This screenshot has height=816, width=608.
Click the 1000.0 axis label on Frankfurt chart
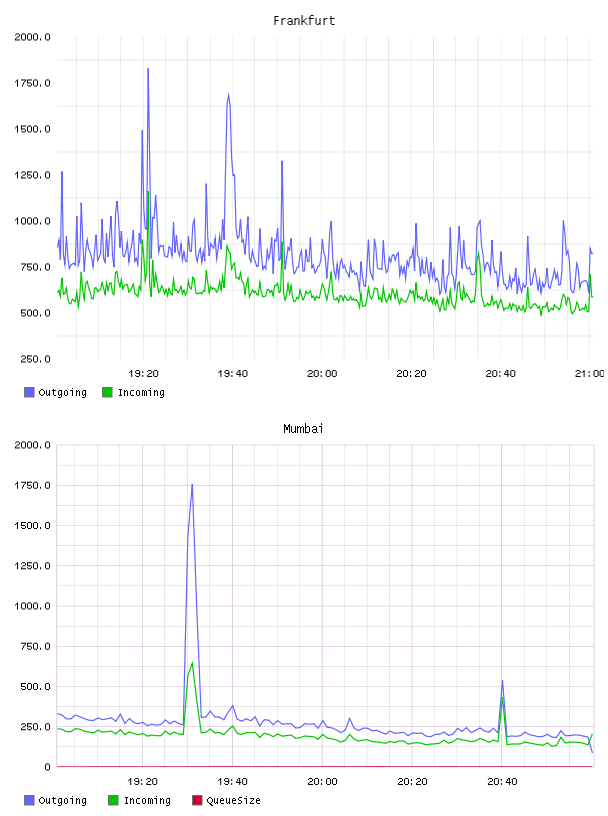click(32, 221)
